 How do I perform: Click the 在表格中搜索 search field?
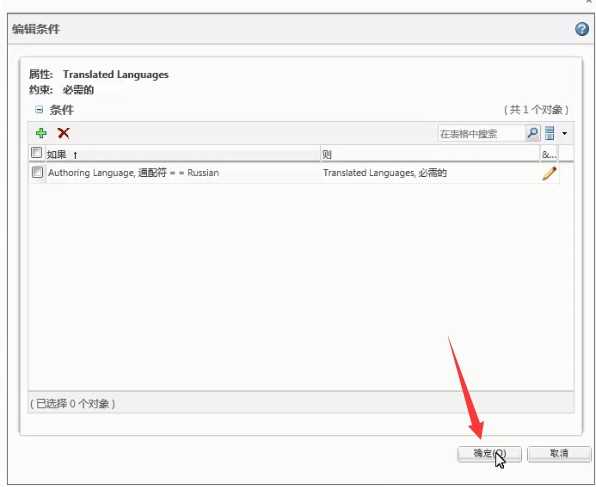click(482, 133)
